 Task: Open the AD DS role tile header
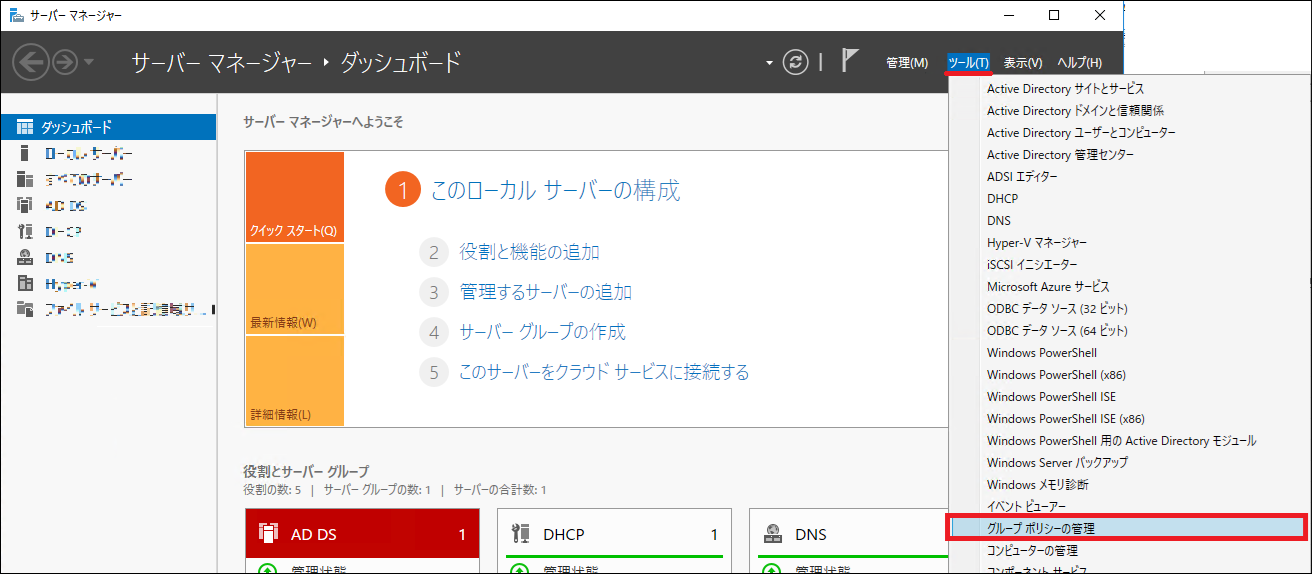tap(362, 534)
